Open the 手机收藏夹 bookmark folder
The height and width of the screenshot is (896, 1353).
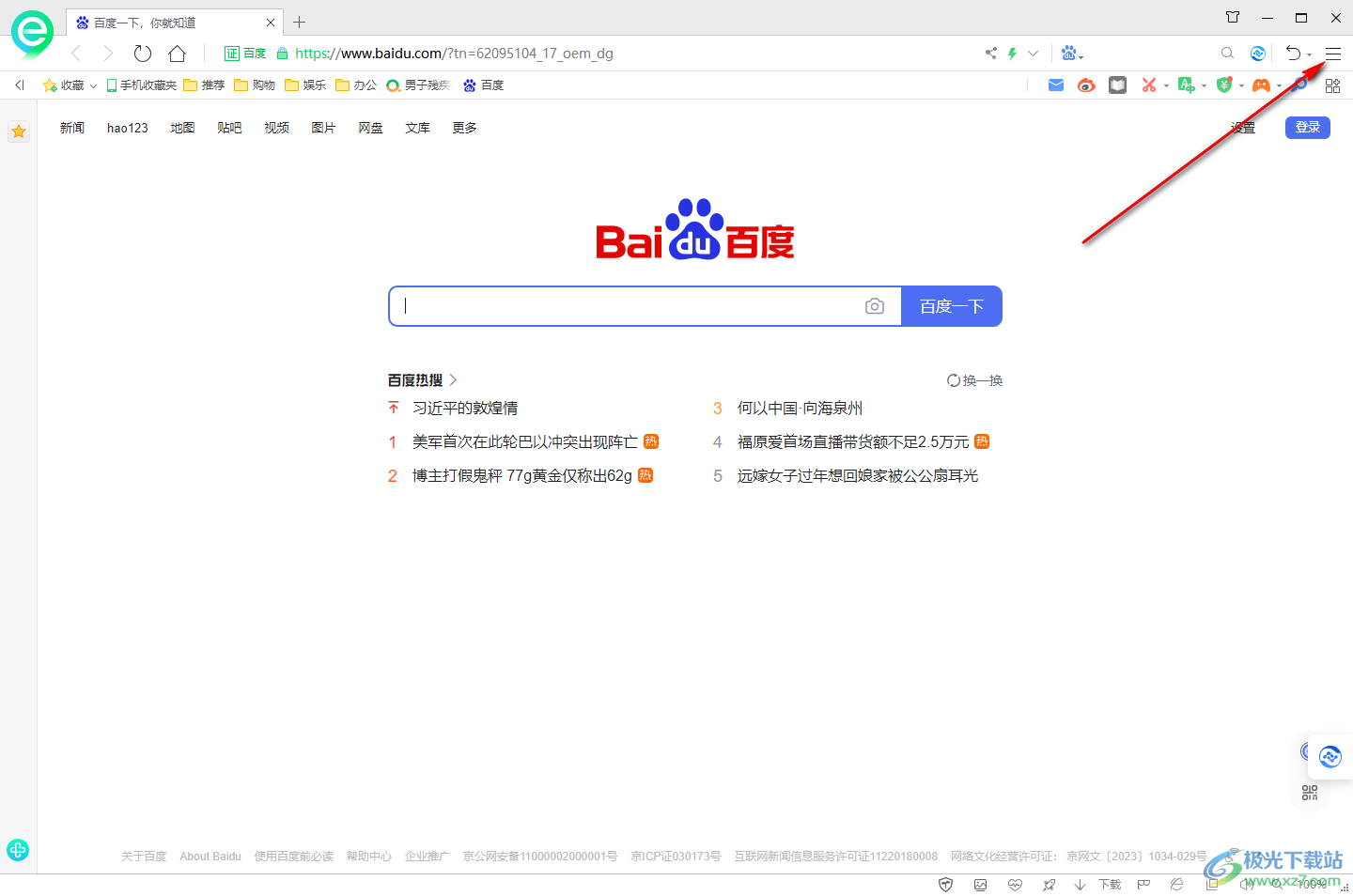pyautogui.click(x=142, y=85)
